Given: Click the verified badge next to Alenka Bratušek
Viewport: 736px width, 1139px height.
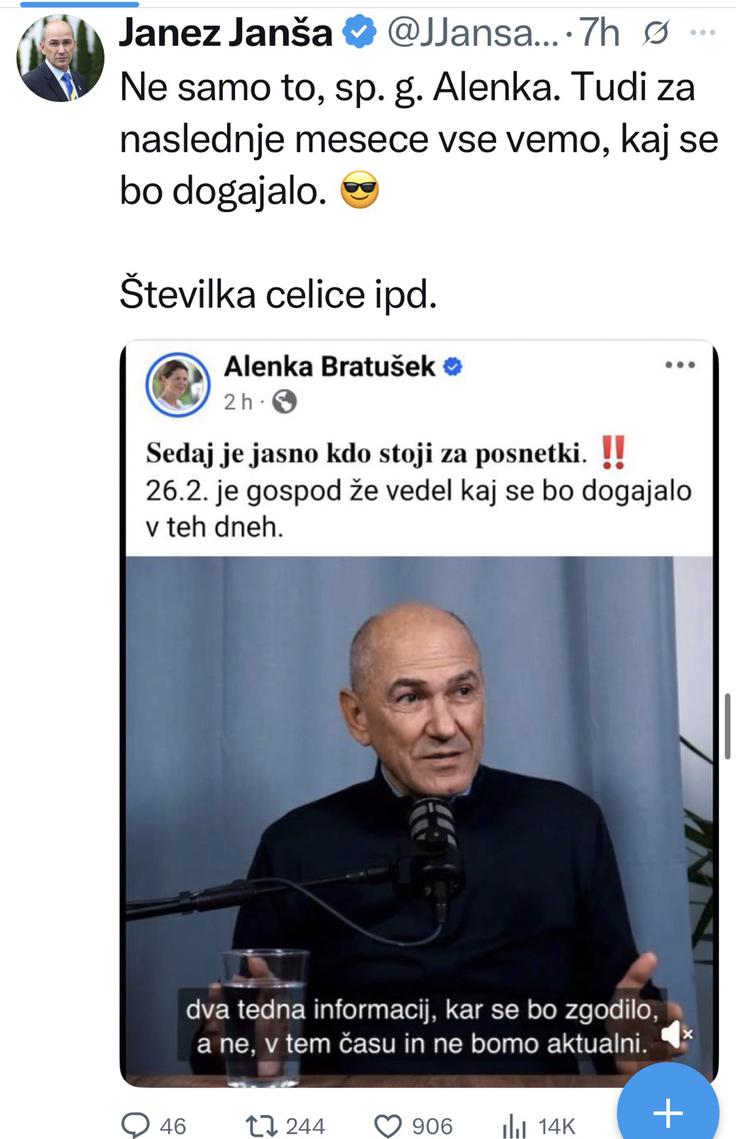Looking at the screenshot, I should coord(453,367).
